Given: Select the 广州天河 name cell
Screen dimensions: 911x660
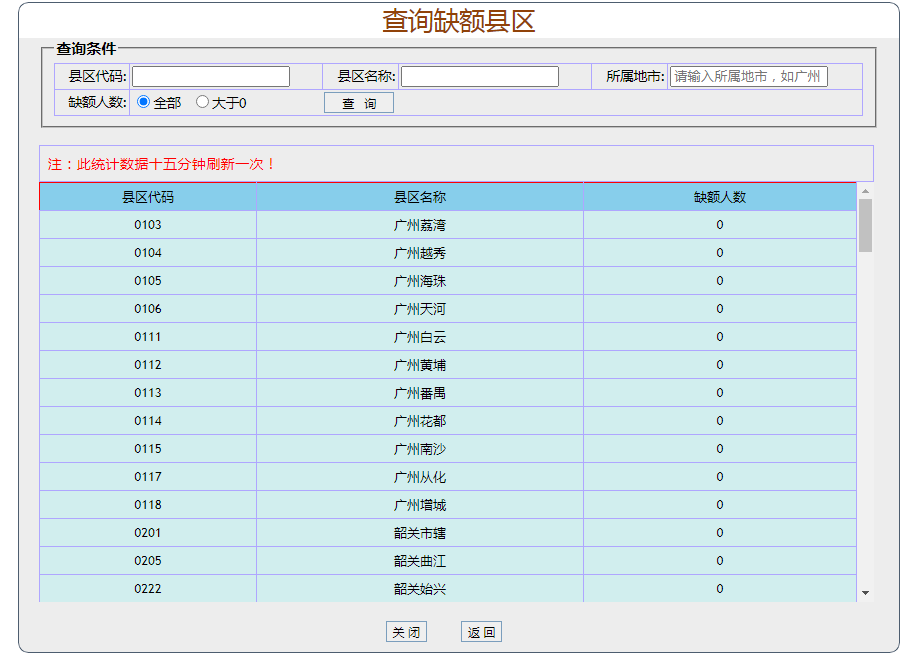Looking at the screenshot, I should point(419,309).
